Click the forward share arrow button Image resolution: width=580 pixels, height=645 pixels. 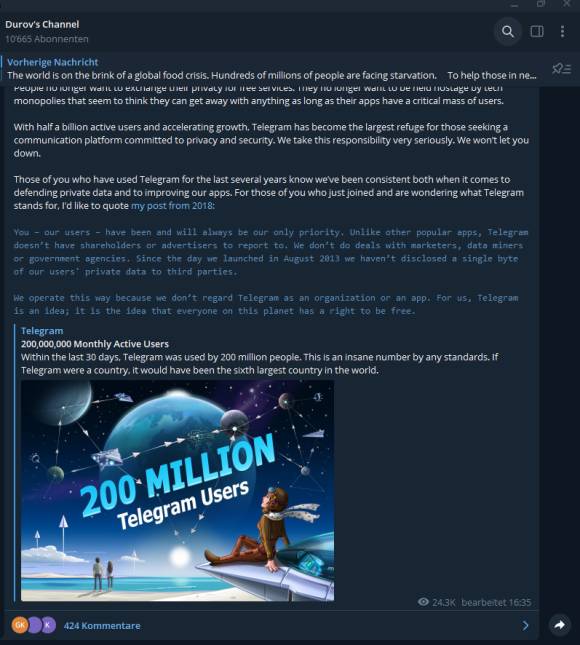[x=560, y=625]
